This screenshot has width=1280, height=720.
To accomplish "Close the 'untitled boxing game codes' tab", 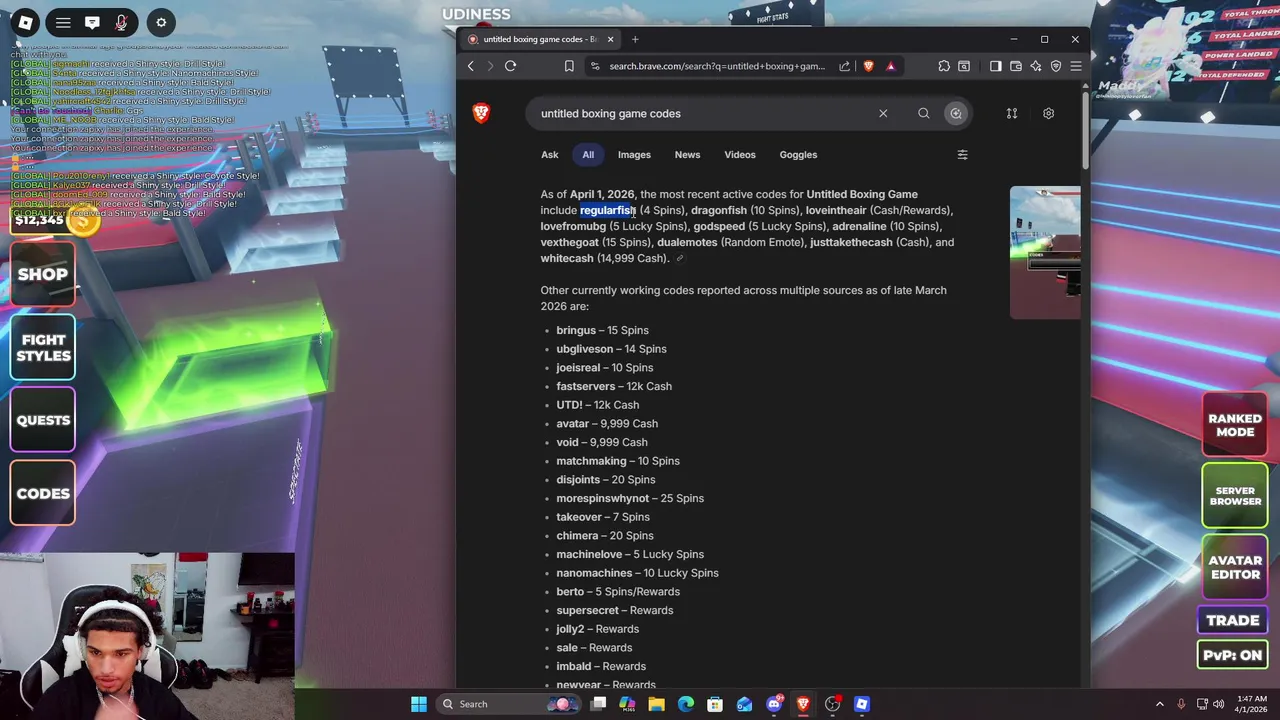I will point(609,39).
